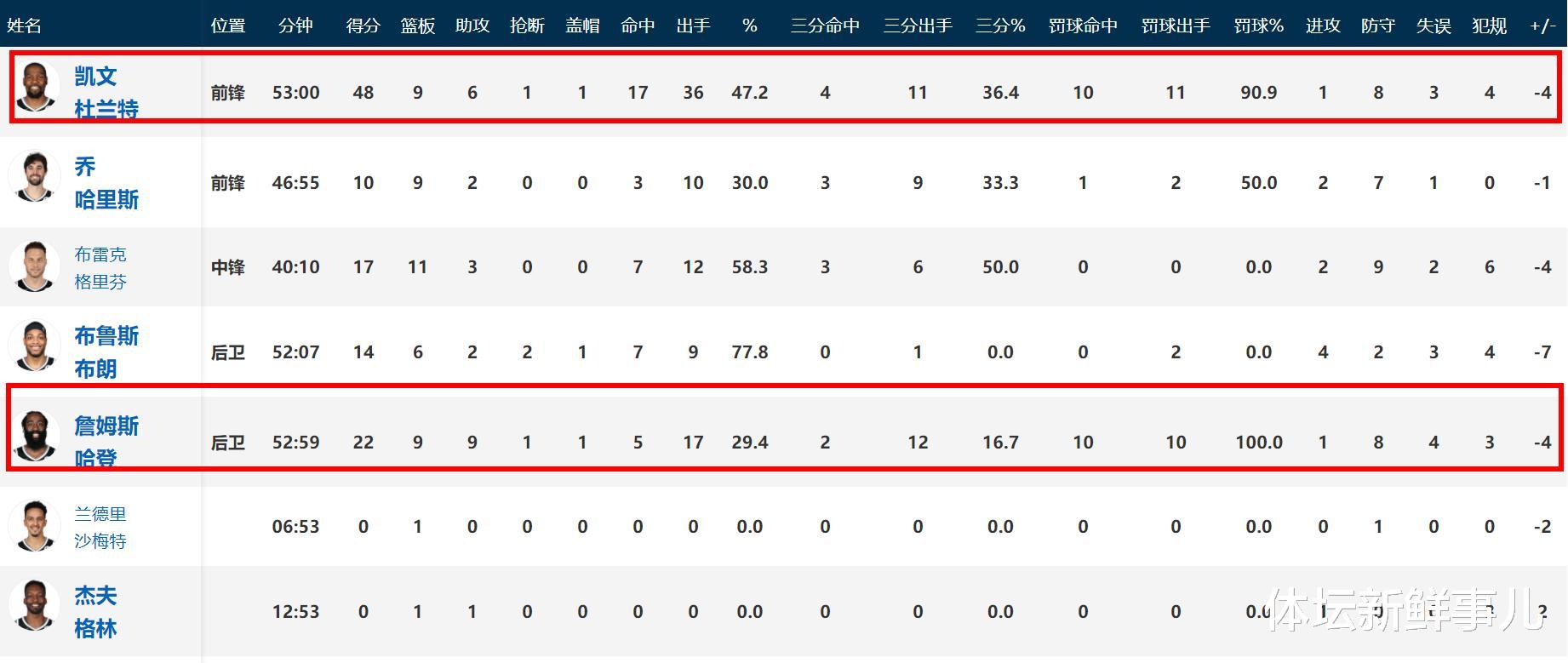Open the 乔 哈里斯 player link
This screenshot has width=1568, height=663.
(x=106, y=182)
